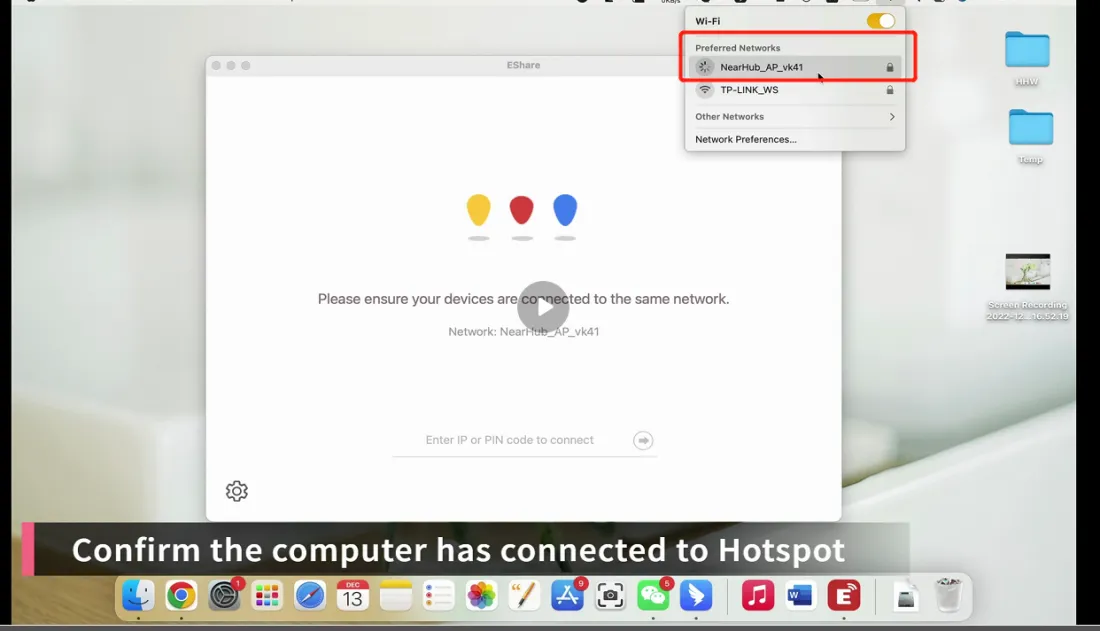Launch Google Chrome from the dock
The image size is (1100, 631).
pyautogui.click(x=181, y=596)
